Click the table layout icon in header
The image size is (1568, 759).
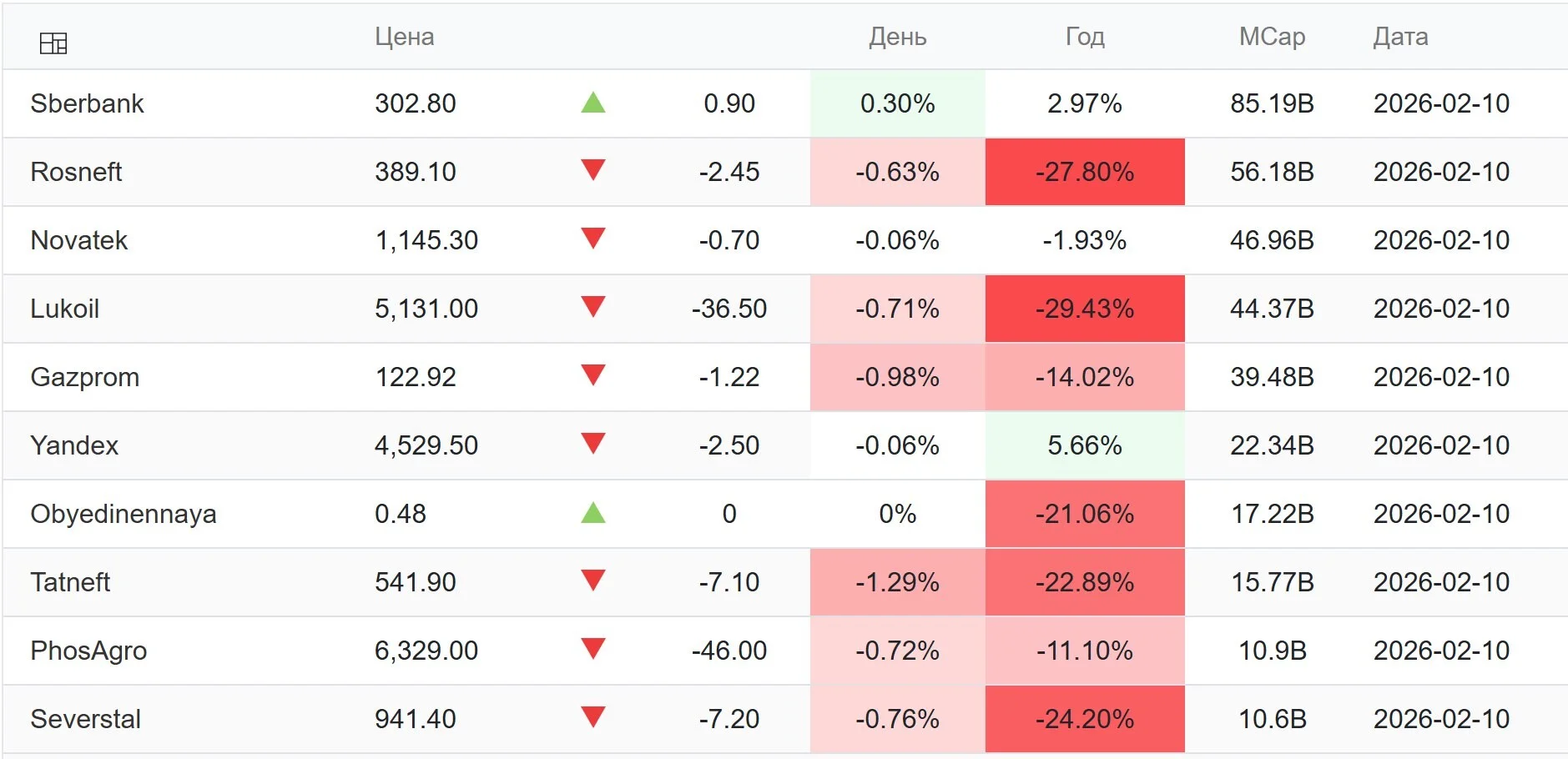tap(53, 43)
